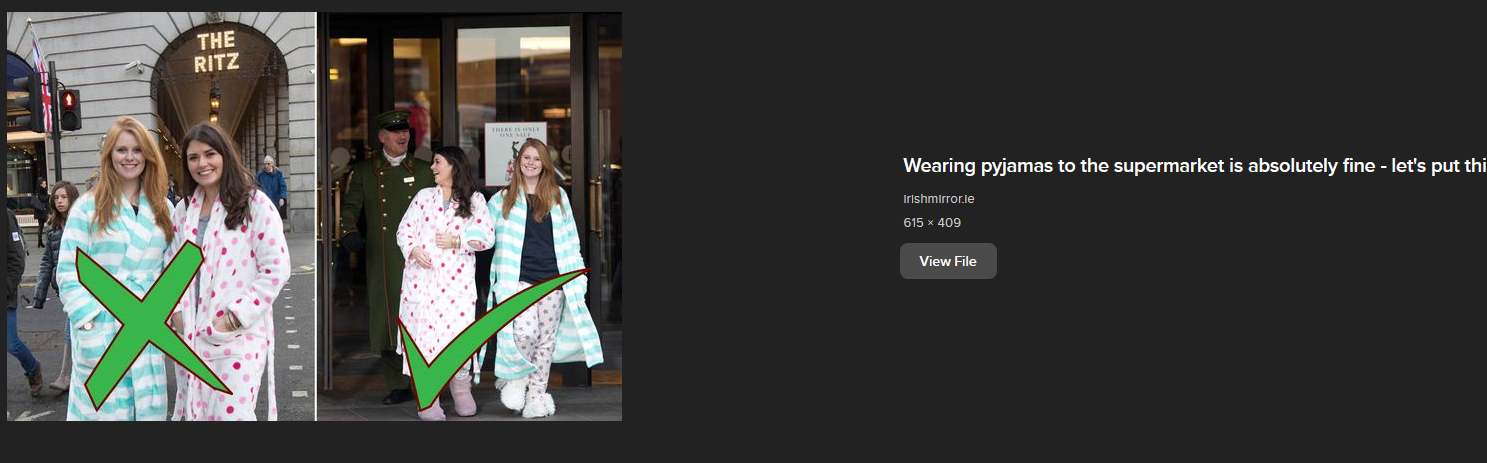Click the Union Jack flag in photo
Image resolution: width=1487 pixels, height=463 pixels.
click(40, 81)
